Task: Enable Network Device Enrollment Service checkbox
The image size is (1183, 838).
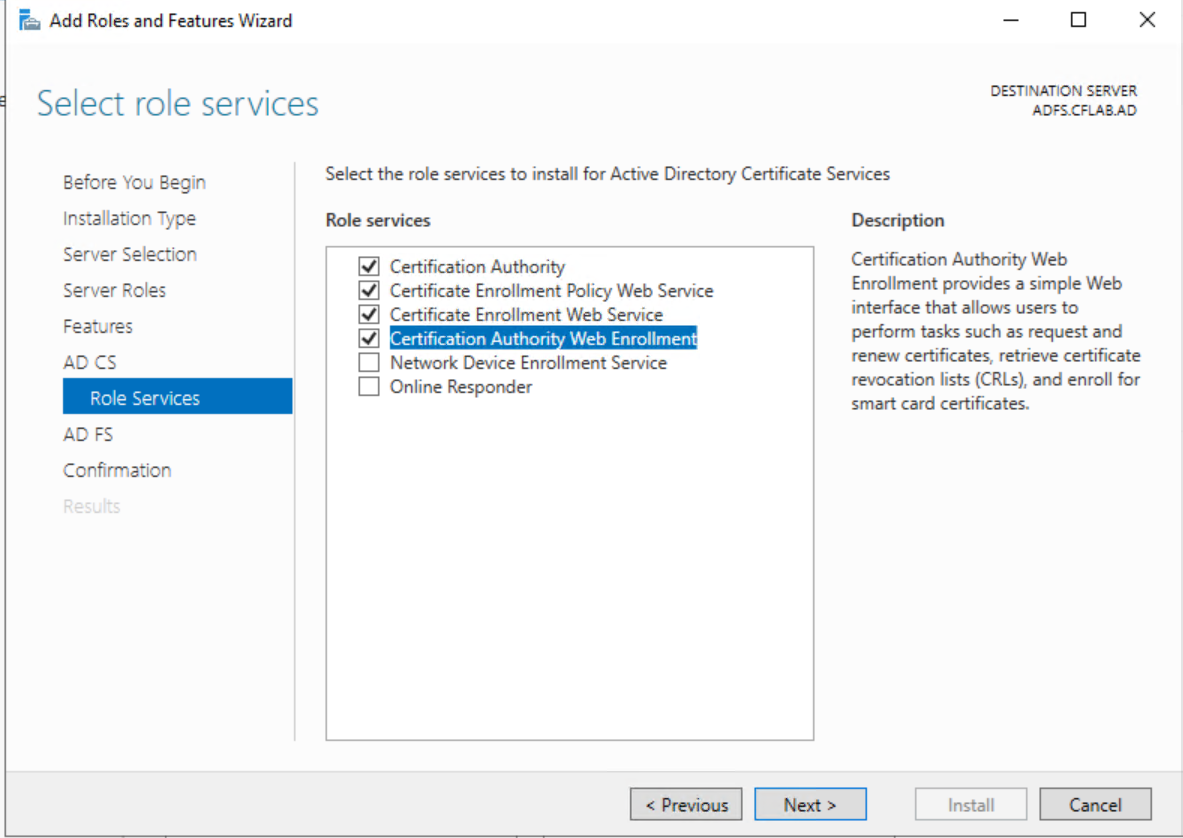Action: coord(369,363)
